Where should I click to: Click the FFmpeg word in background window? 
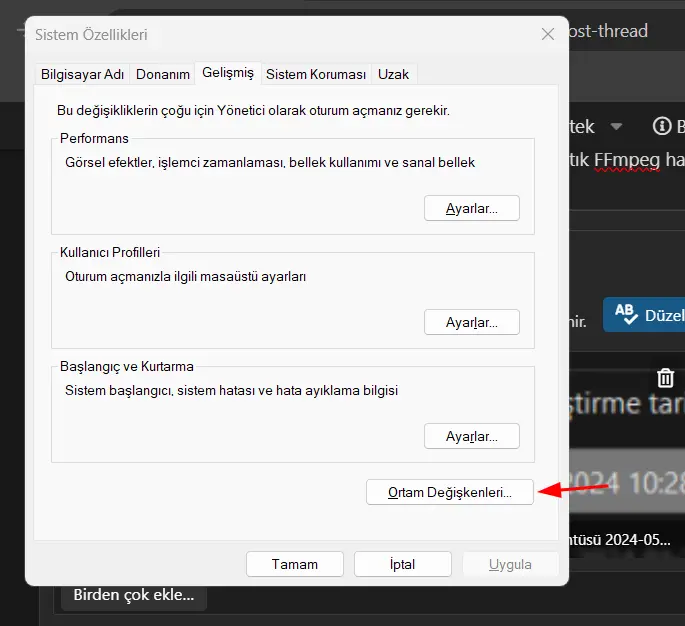tap(627, 160)
